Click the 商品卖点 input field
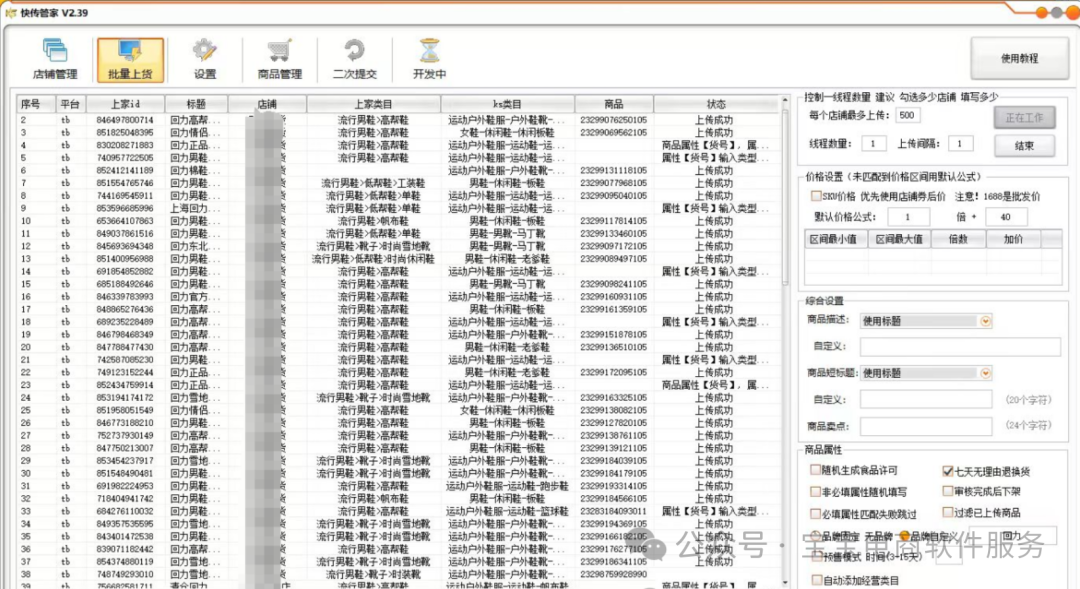This screenshot has width=1080, height=589. [926, 426]
